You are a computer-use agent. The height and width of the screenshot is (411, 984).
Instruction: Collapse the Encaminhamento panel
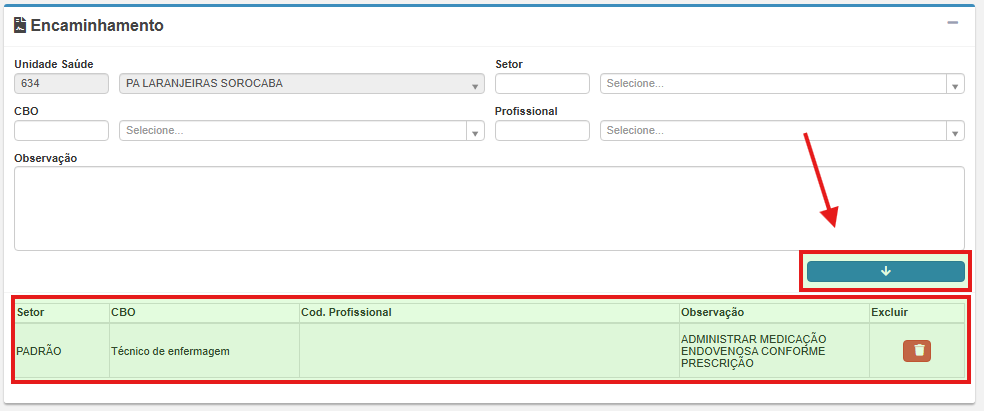coord(953,23)
